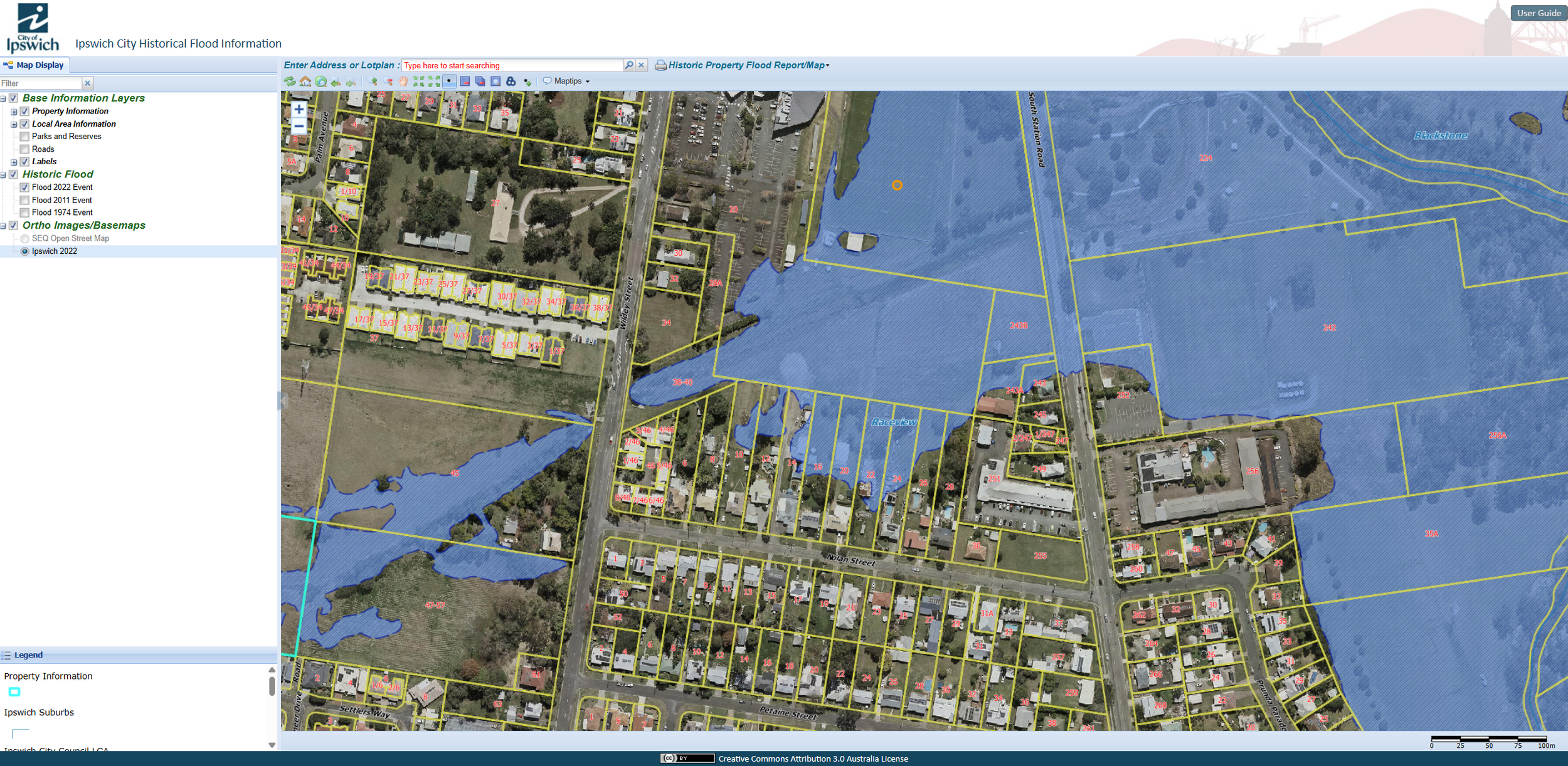Toggle the Labels layer checkbox
The image size is (1568, 766).
point(24,162)
